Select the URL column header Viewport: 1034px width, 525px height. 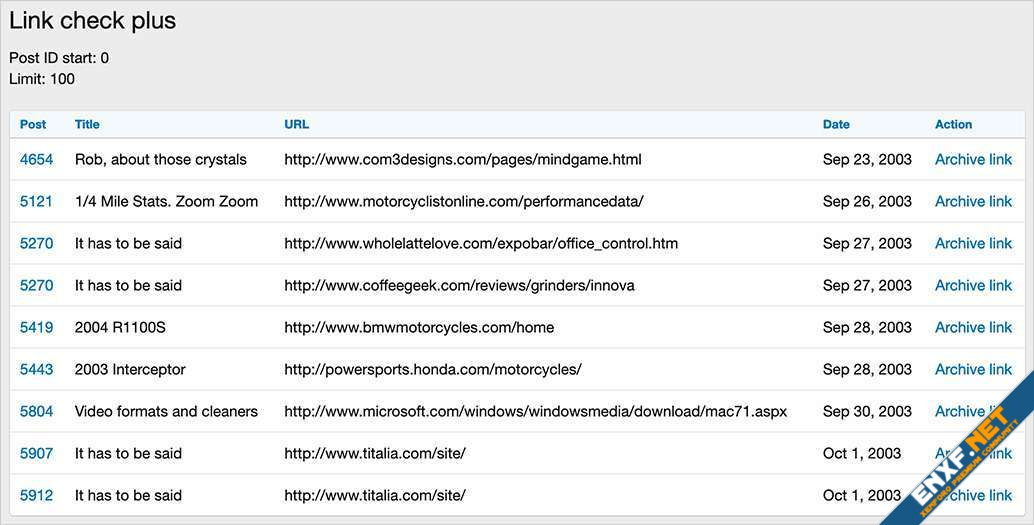pos(296,124)
